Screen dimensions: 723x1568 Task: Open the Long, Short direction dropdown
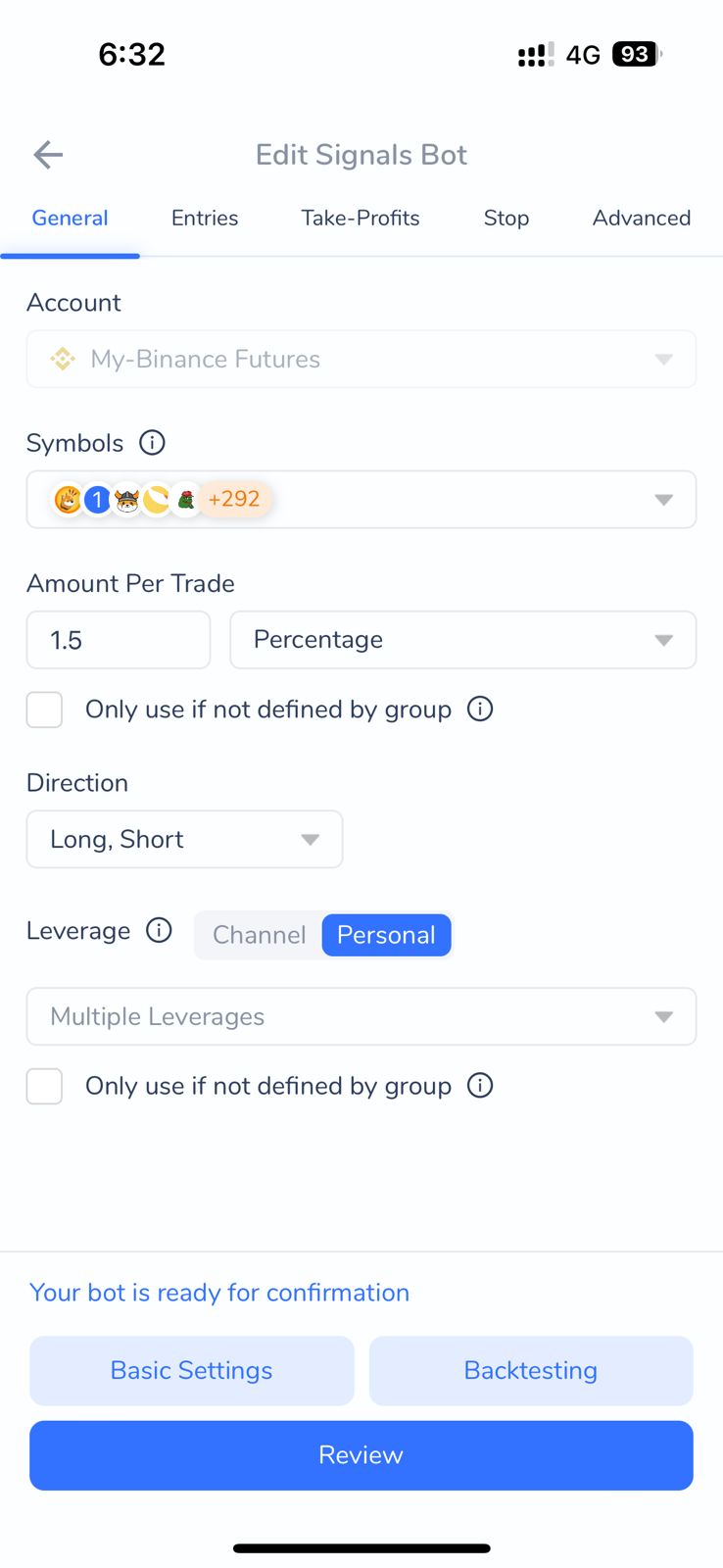tap(184, 839)
